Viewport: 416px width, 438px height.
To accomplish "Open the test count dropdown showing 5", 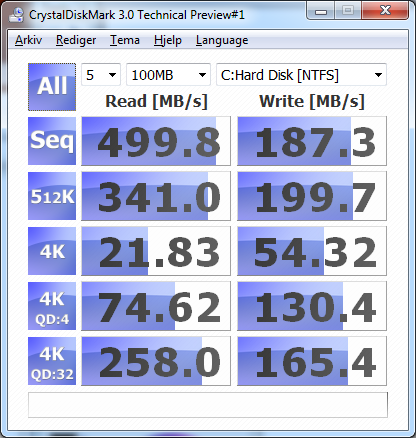I will tap(101, 75).
